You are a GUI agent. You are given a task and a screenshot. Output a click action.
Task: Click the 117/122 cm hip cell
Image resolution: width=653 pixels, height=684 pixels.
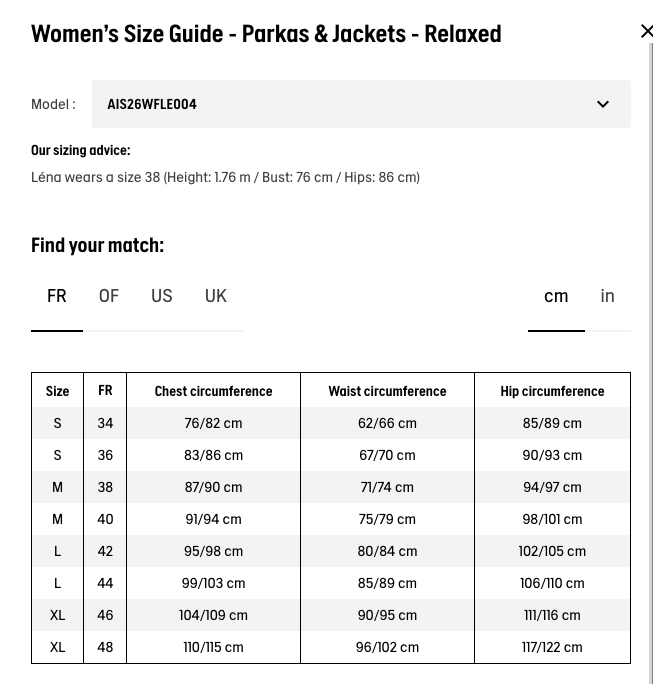click(552, 647)
